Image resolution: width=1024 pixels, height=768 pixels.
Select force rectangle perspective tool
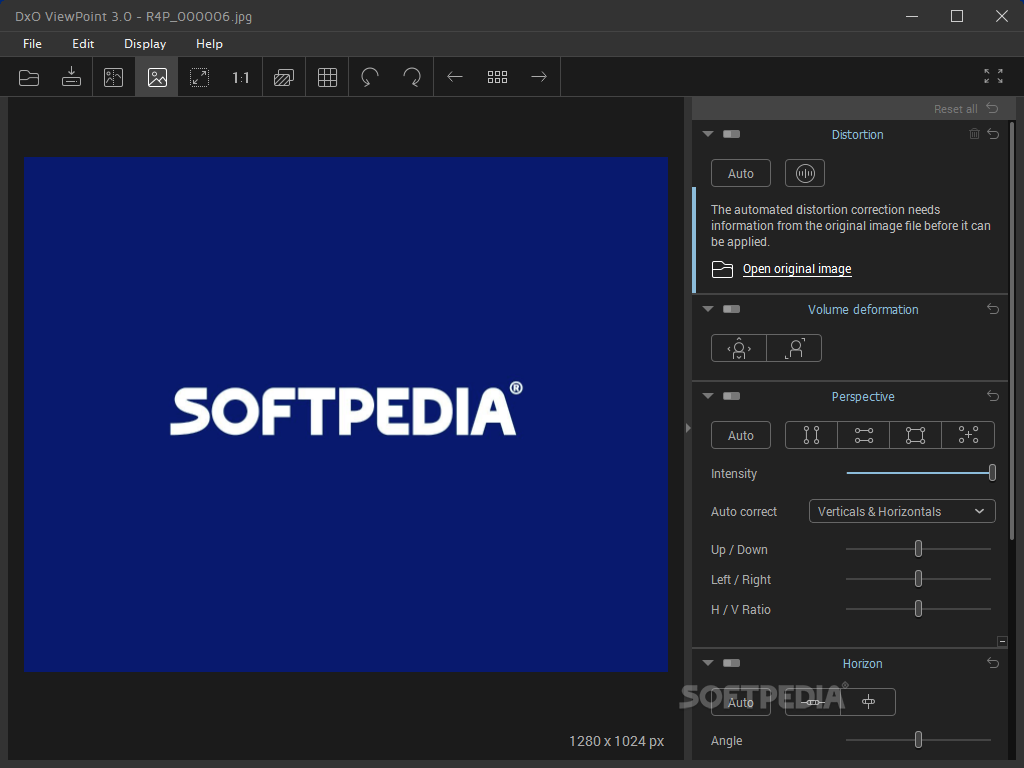click(916, 435)
